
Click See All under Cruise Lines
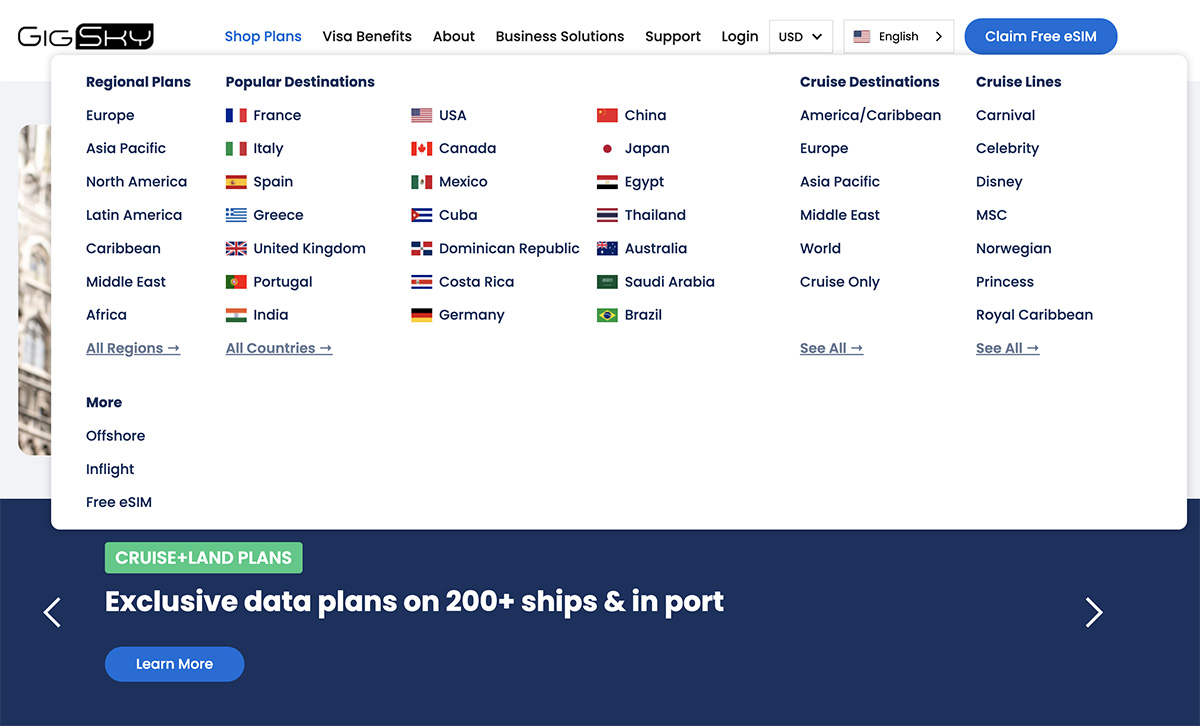pyautogui.click(x=1007, y=348)
